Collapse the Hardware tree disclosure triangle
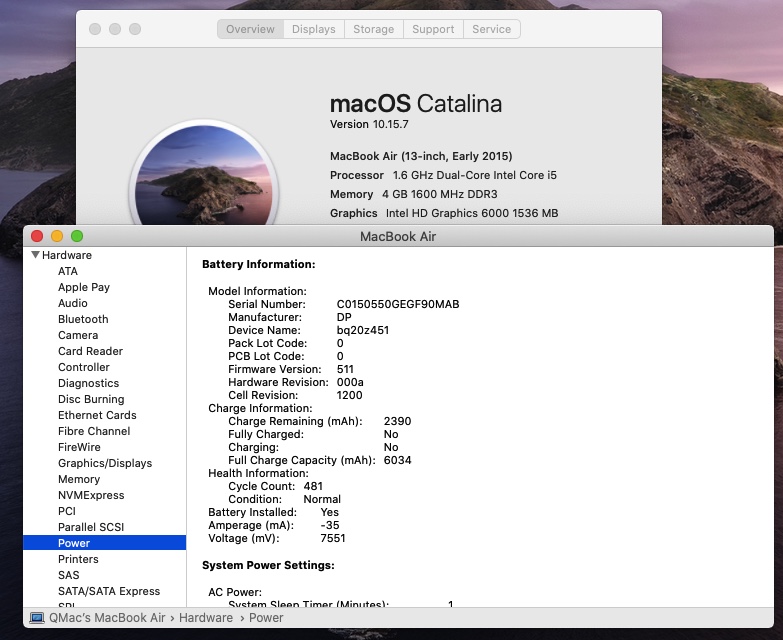Screen dimensions: 783x640 [36, 255]
